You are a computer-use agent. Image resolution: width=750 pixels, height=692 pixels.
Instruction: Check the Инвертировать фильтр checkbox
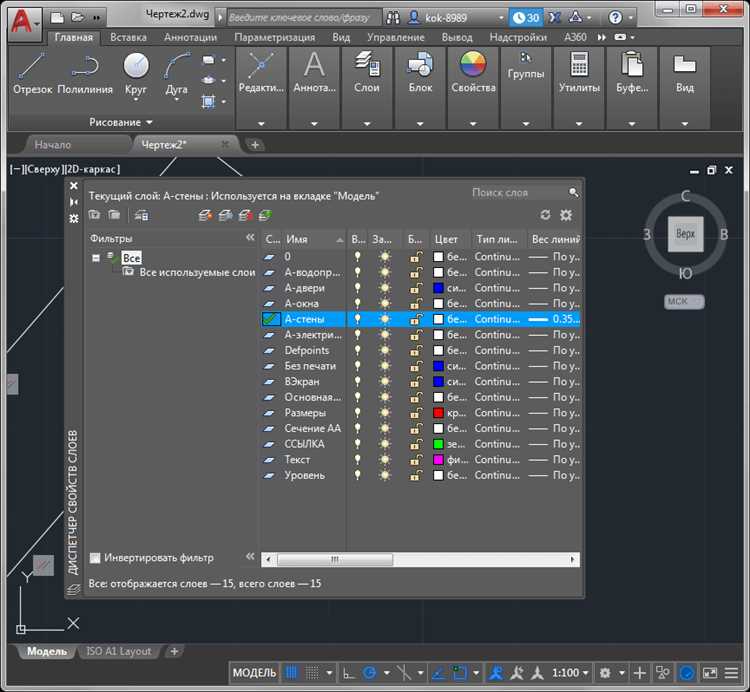click(x=95, y=558)
